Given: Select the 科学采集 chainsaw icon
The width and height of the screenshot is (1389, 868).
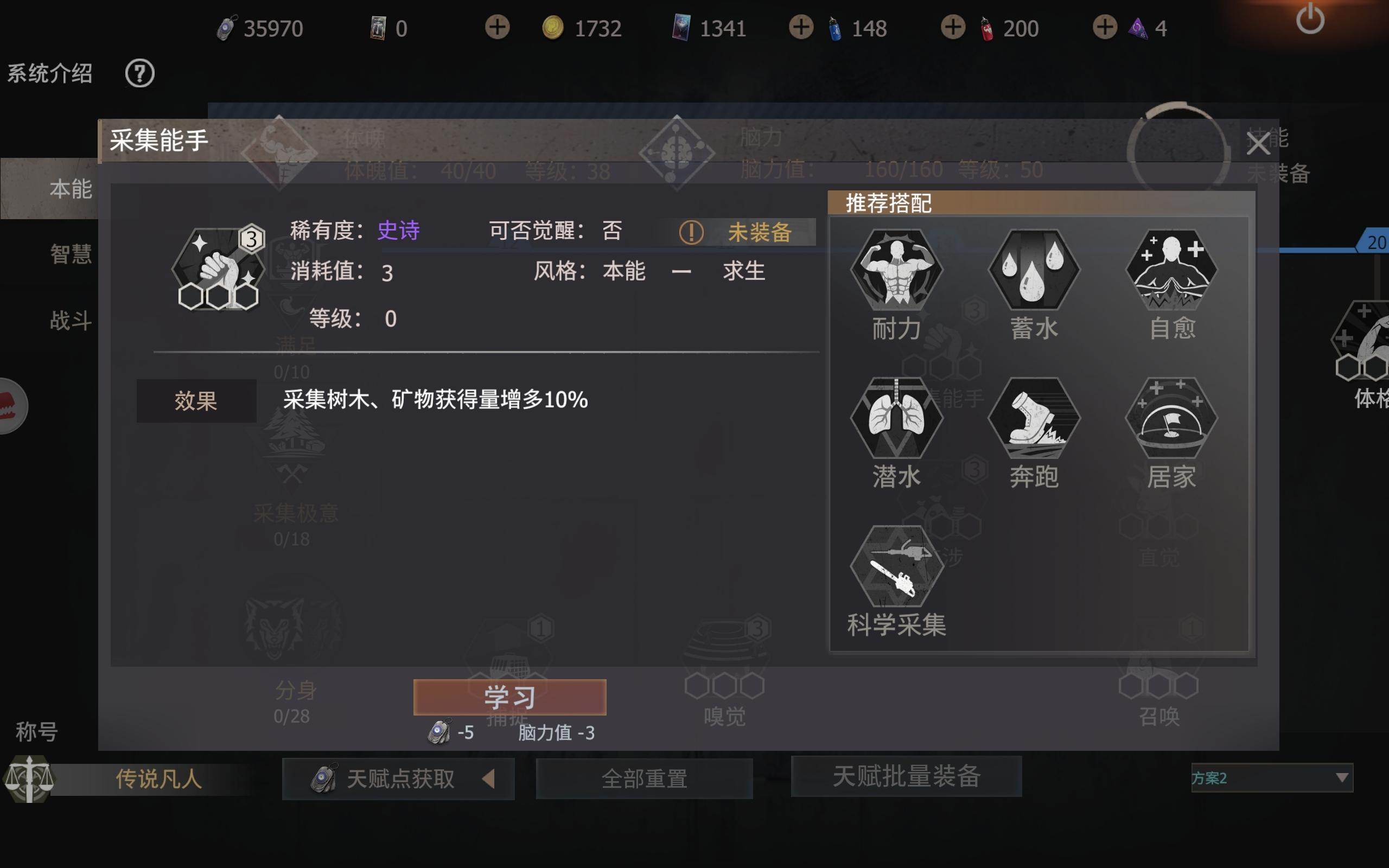Looking at the screenshot, I should point(896,566).
